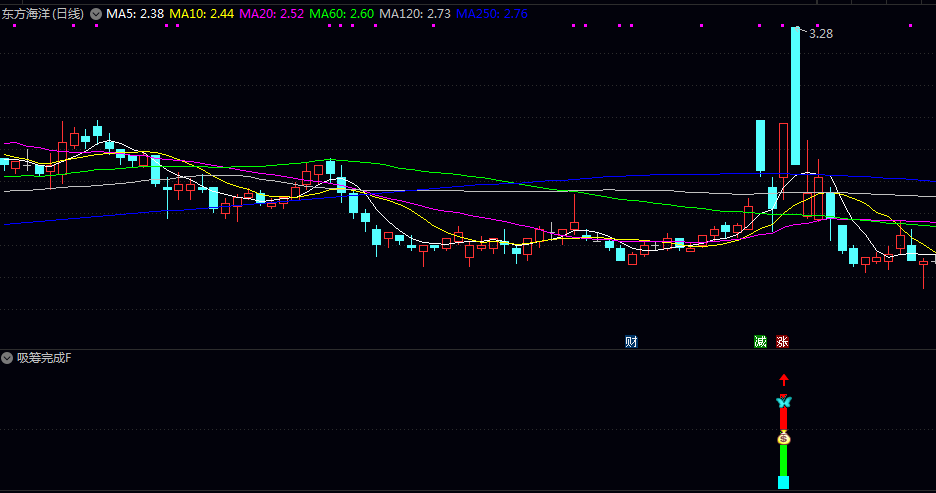Click the 财 financial report marker
The image size is (936, 493).
point(631,341)
